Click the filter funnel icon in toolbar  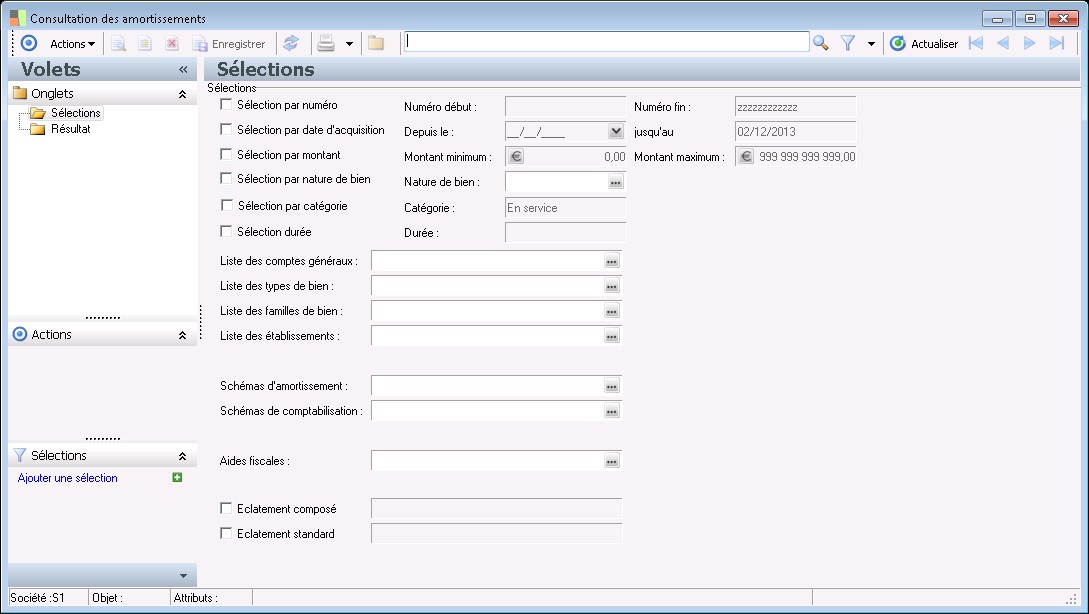coord(848,43)
